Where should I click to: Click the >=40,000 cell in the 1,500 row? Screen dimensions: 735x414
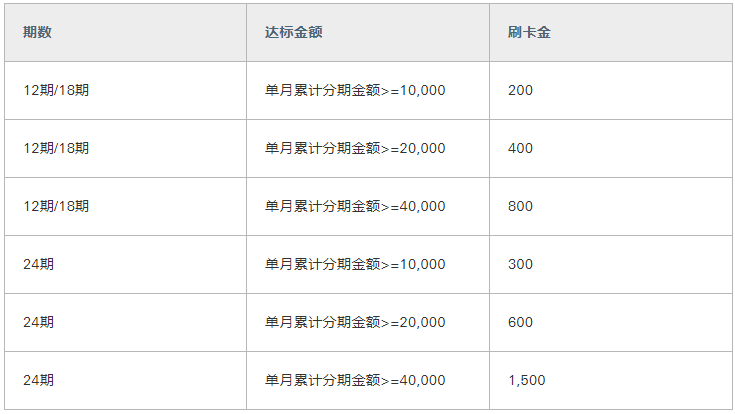tap(368, 380)
